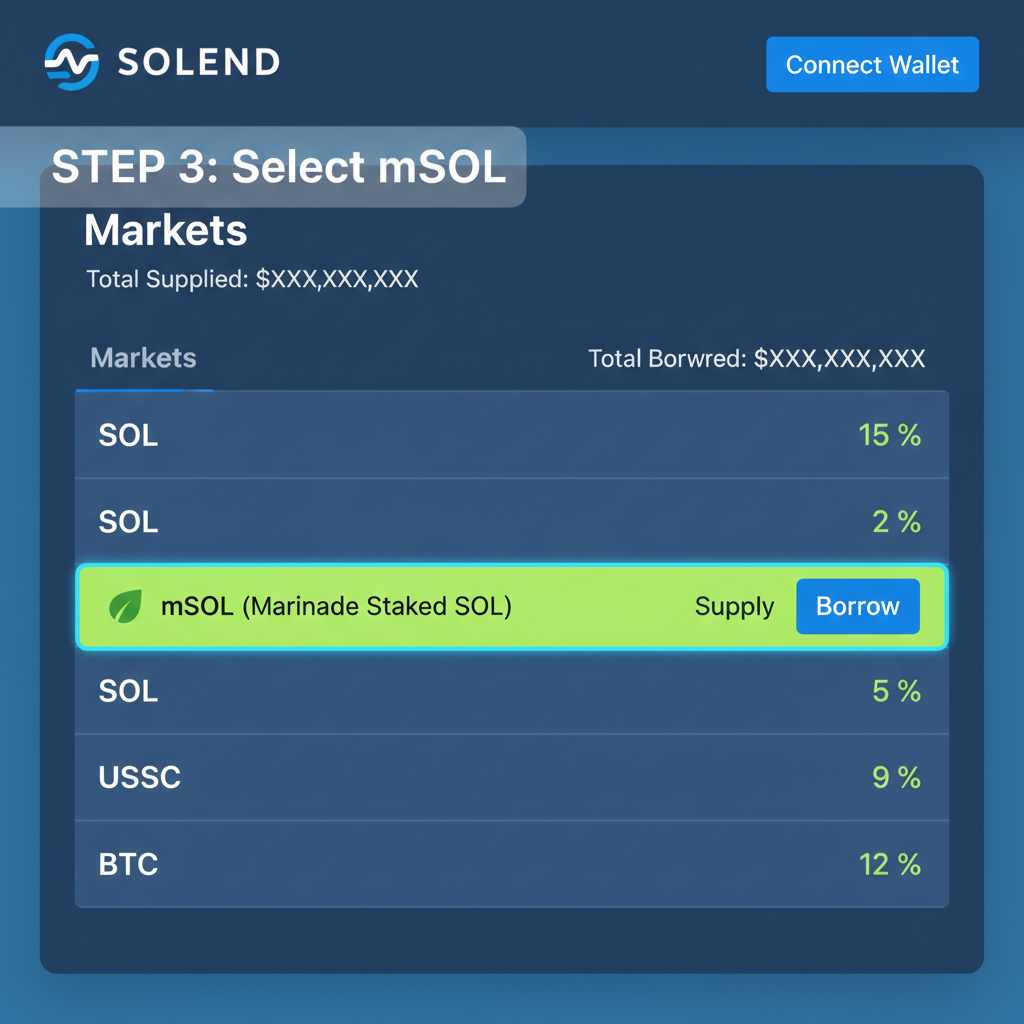
Task: Click the Total Borrowed amount text
Action: click(x=756, y=358)
